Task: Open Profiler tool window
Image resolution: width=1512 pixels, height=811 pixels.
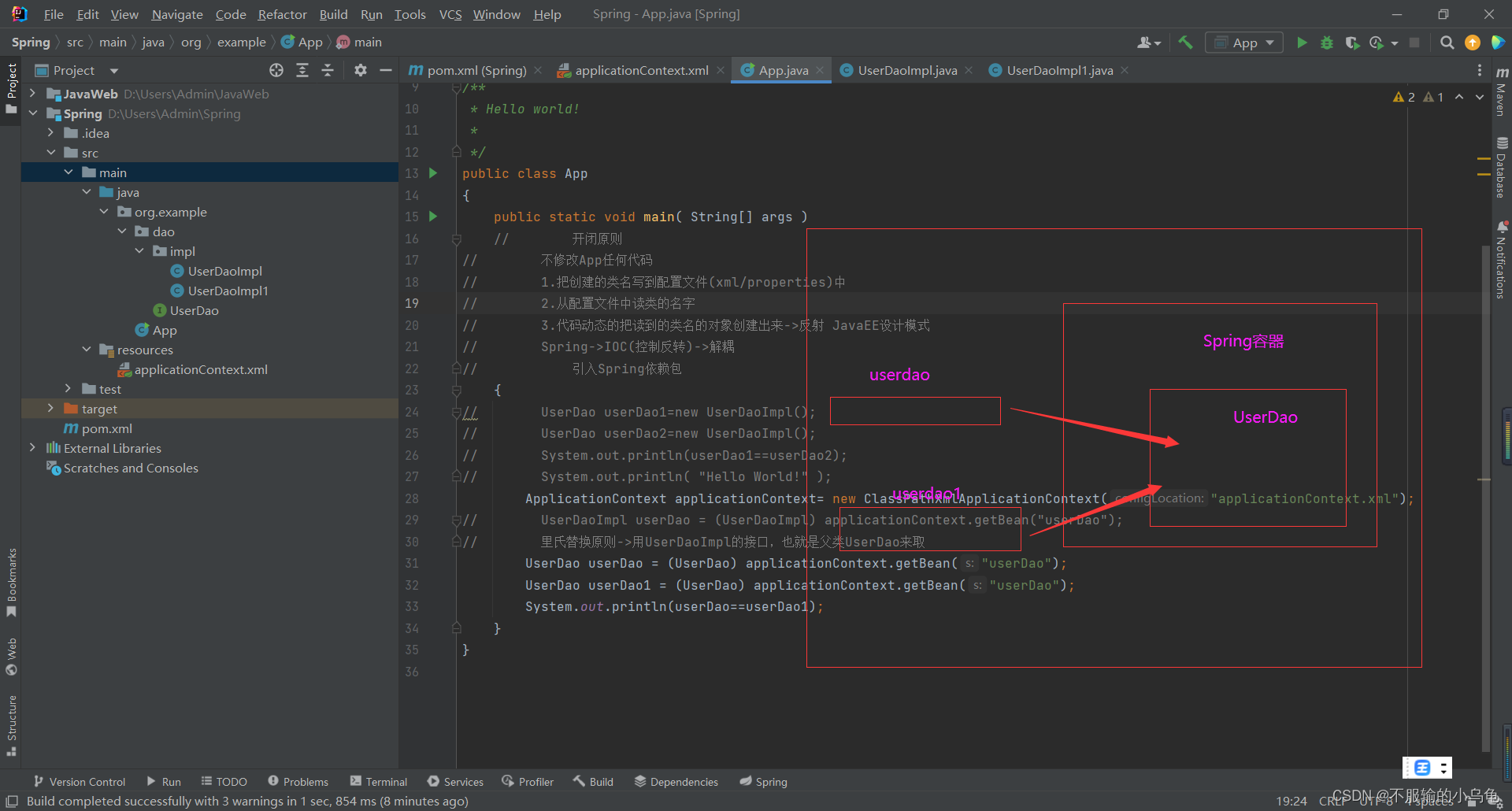Action: (528, 782)
